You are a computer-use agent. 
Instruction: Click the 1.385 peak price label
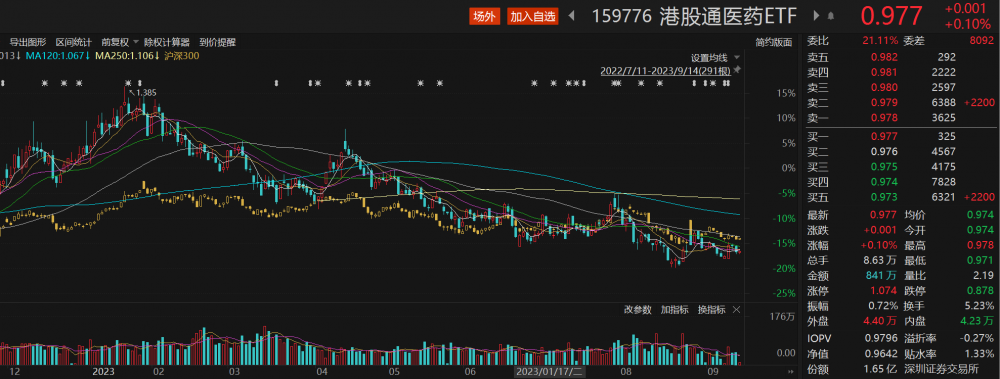pos(146,93)
